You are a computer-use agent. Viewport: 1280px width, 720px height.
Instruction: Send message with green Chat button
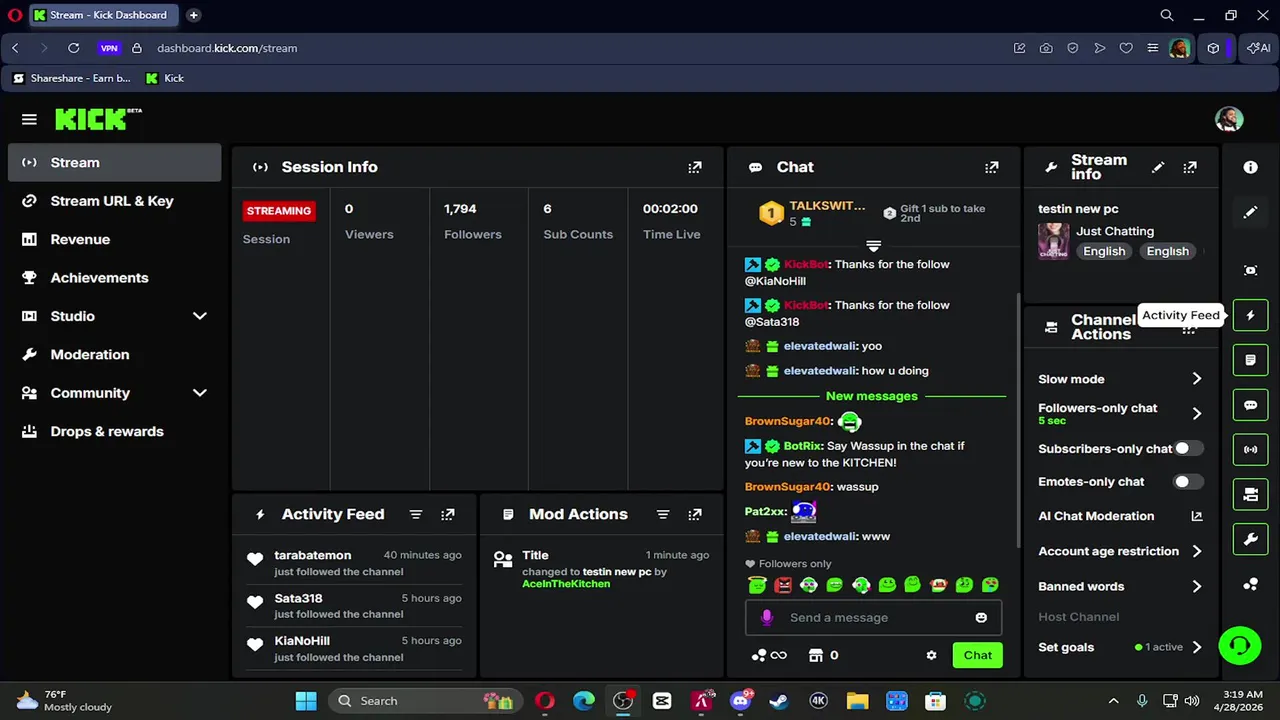(x=977, y=656)
